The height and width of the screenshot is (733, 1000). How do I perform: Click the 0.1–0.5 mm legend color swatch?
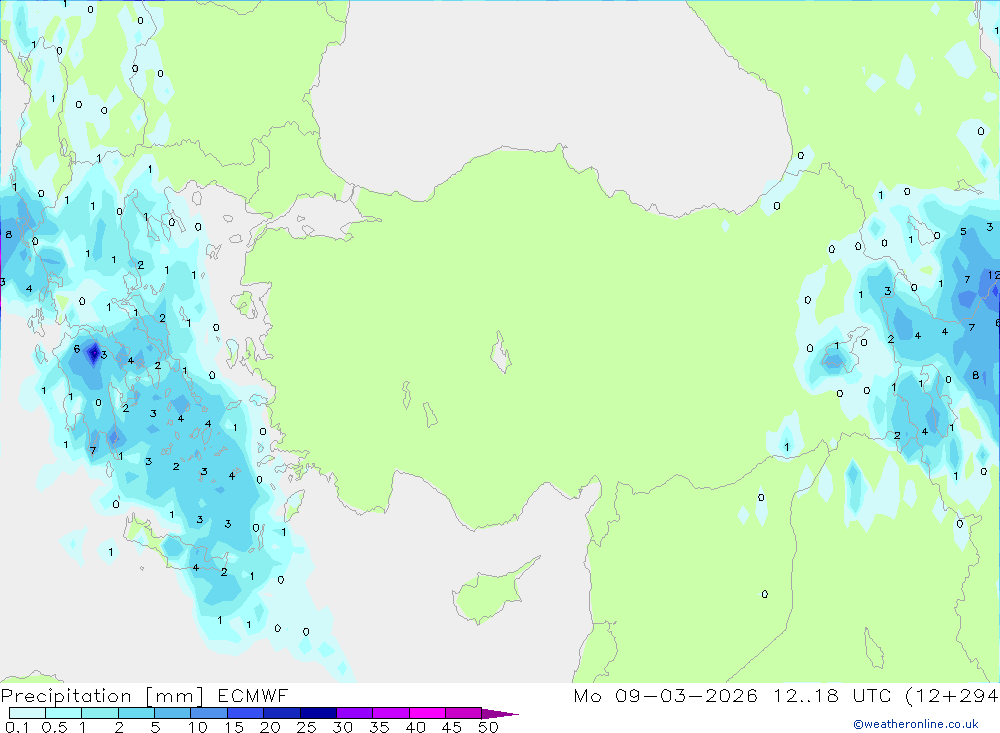coord(27,713)
